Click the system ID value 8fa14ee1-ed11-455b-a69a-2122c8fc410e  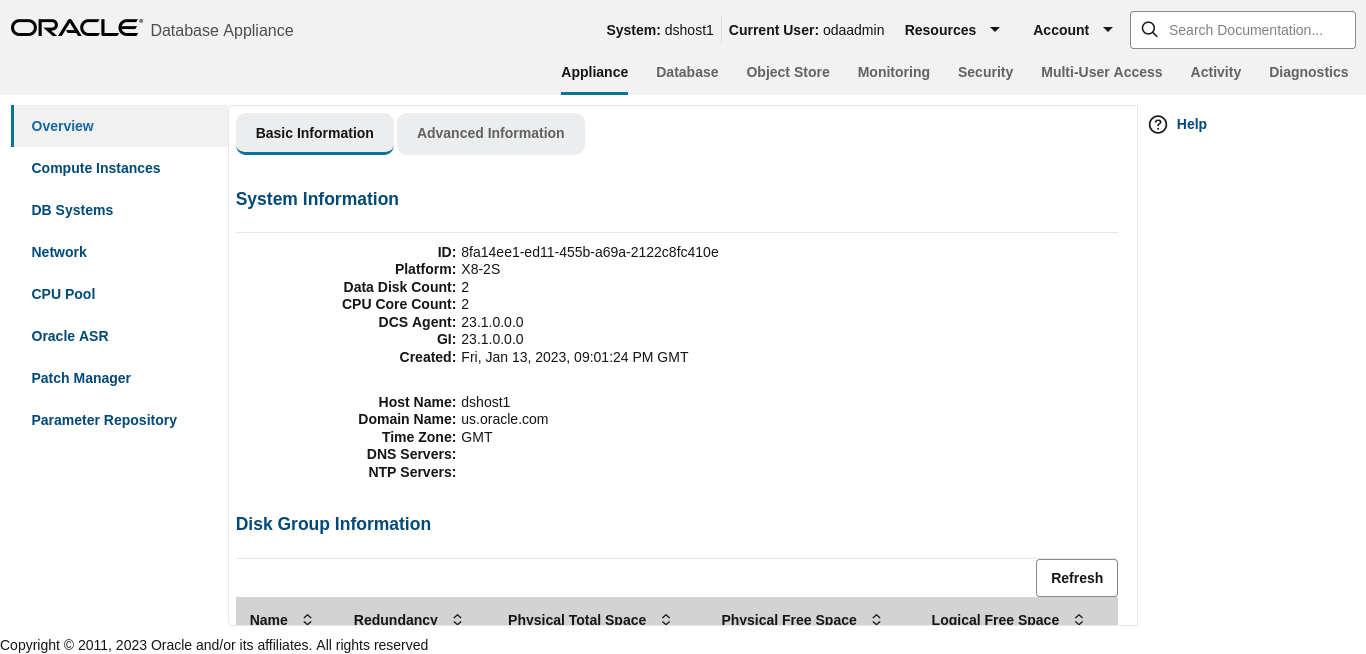coord(590,252)
